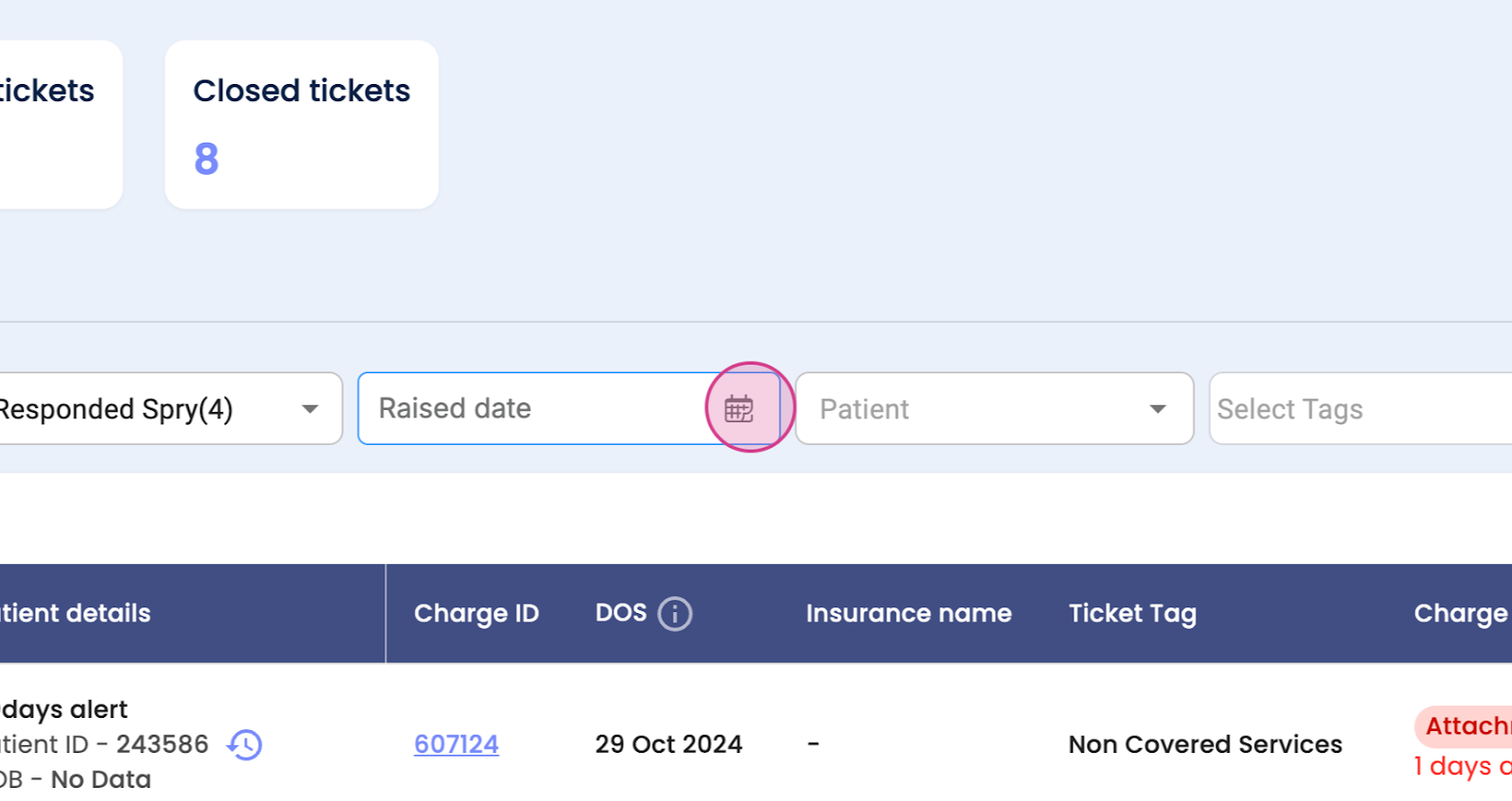Select the Closed tickets card

pyautogui.click(x=301, y=125)
